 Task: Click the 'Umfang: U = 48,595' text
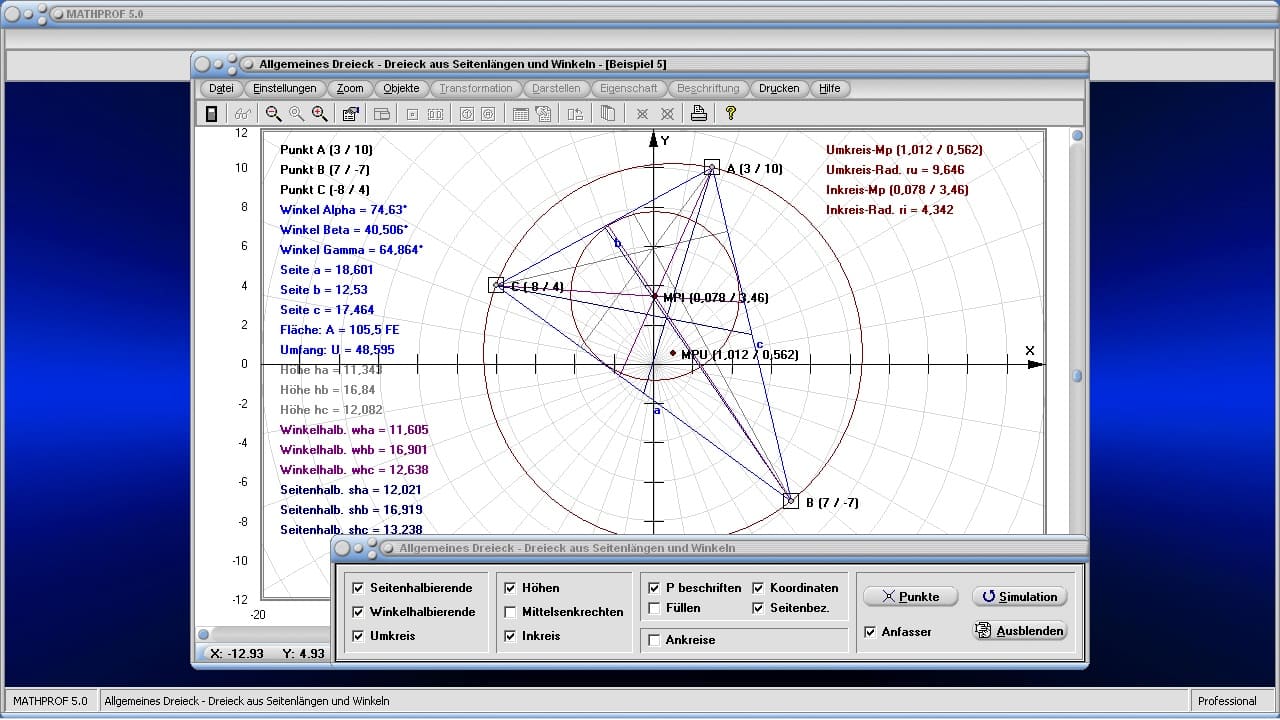pos(337,350)
